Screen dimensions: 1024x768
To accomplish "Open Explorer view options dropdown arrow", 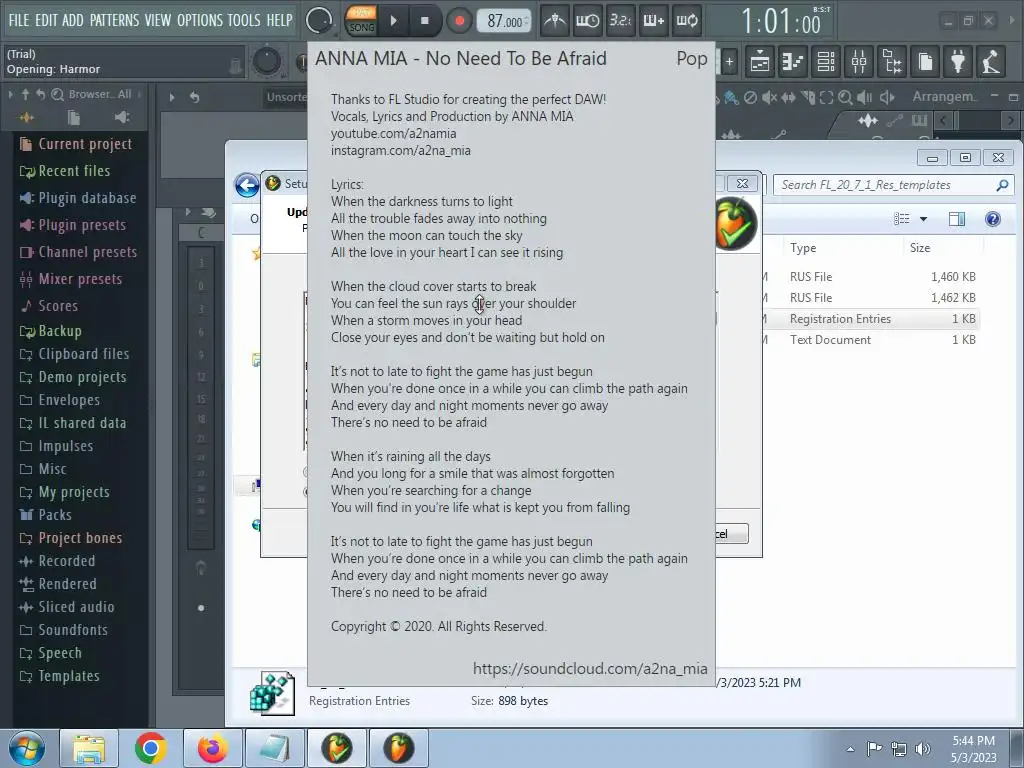I will (923, 219).
